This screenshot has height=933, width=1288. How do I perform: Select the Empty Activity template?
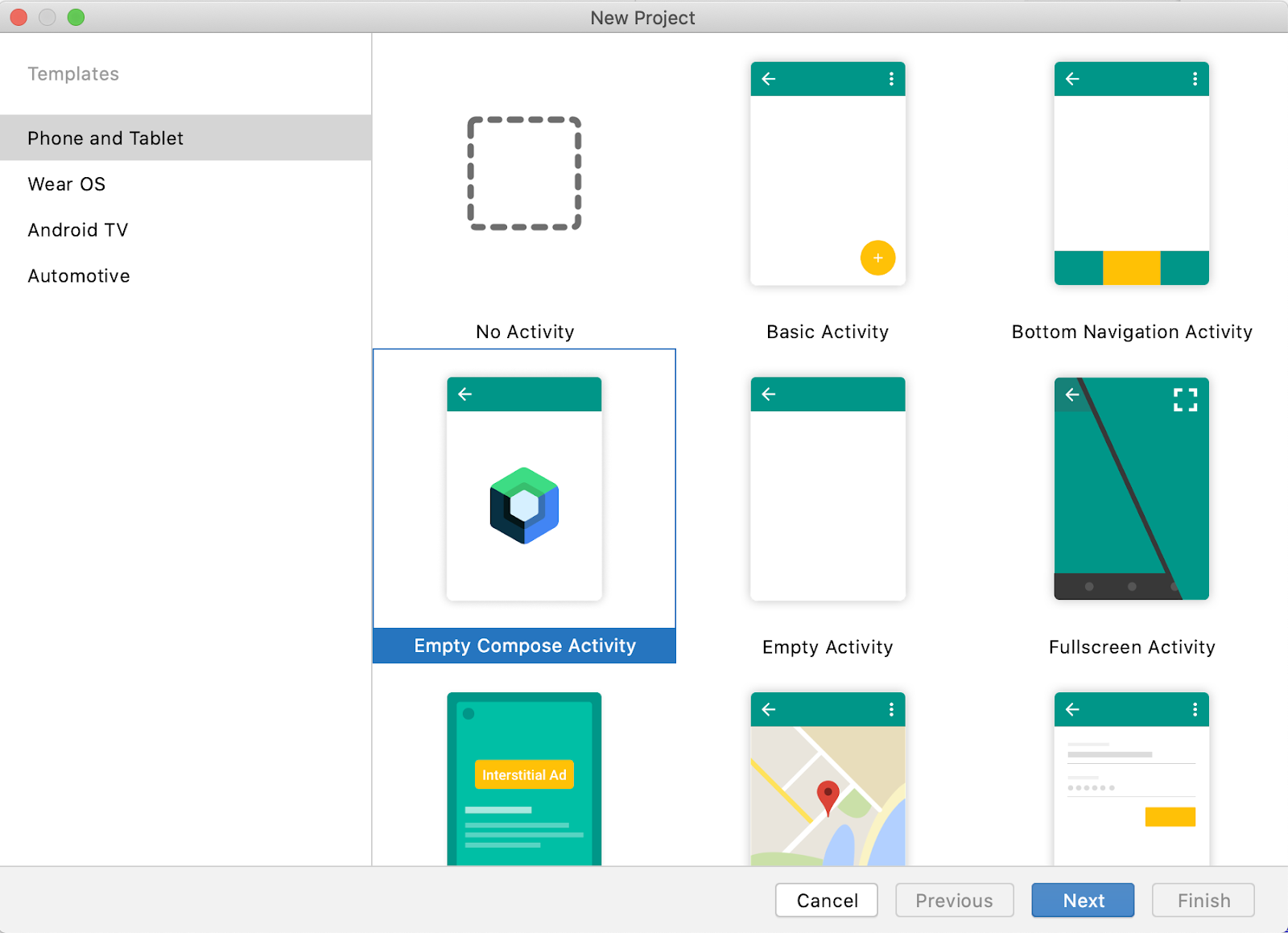coord(827,487)
